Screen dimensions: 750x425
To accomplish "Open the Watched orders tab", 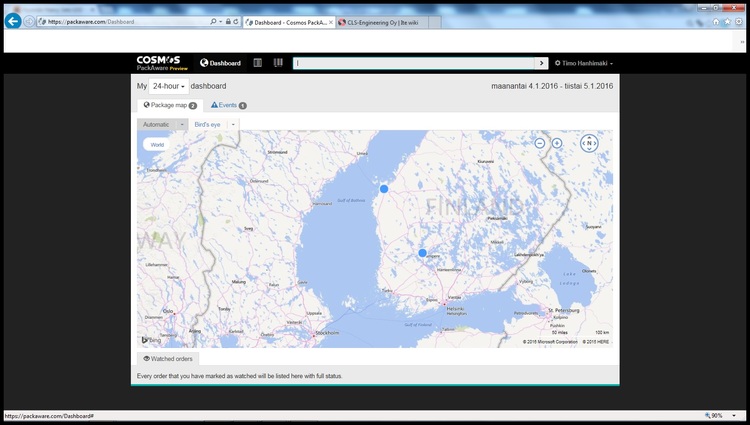I will [168, 359].
